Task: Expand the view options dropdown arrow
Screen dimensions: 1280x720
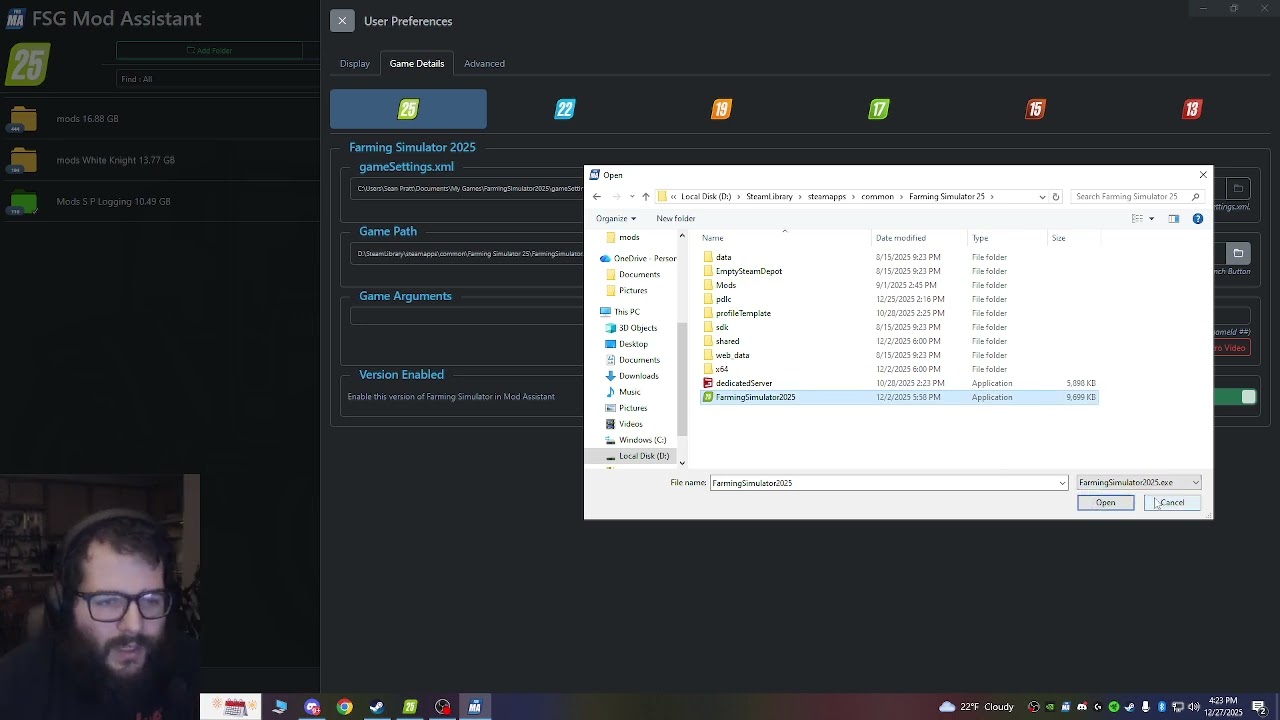Action: (1151, 219)
